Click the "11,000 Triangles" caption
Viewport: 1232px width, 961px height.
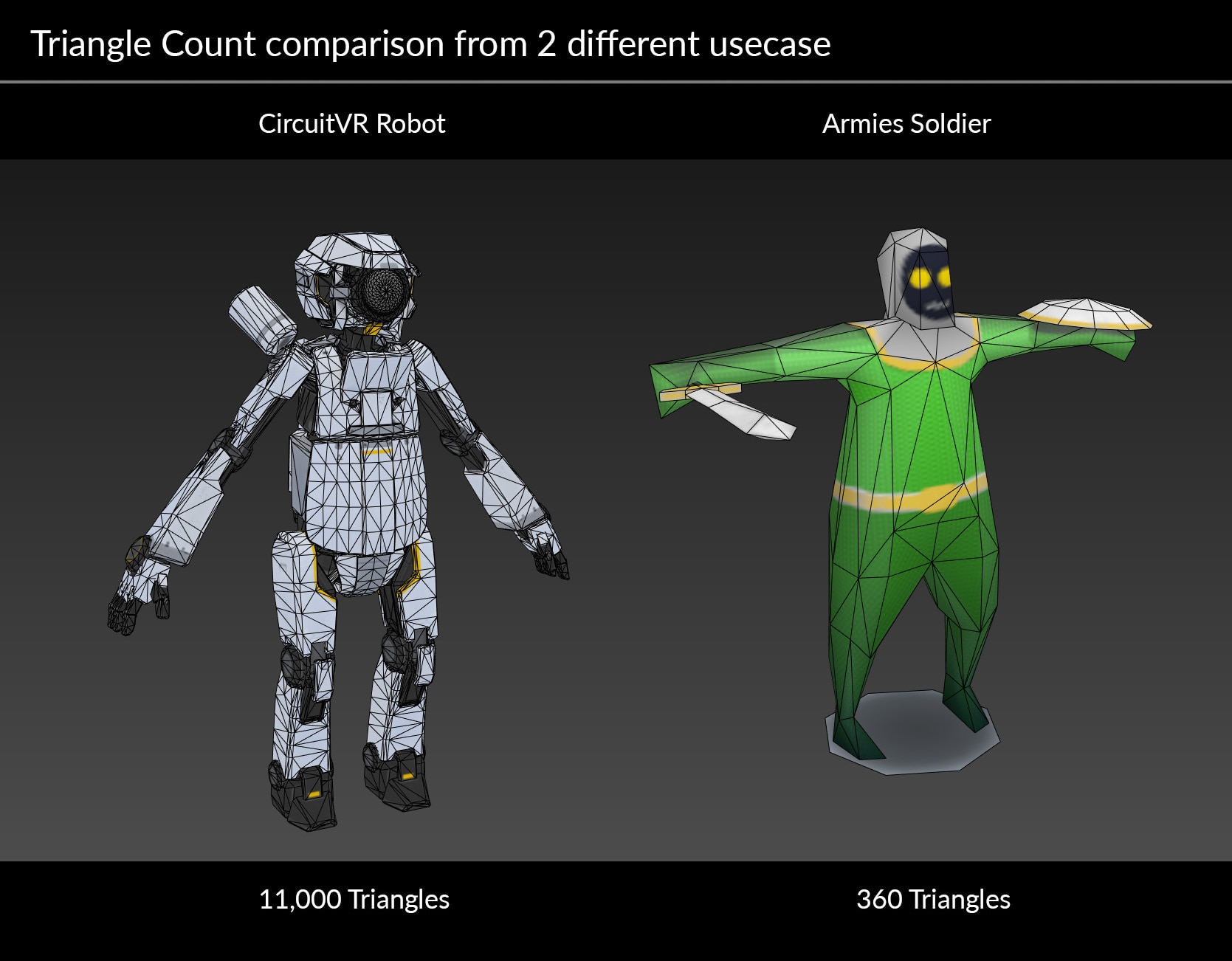[354, 899]
